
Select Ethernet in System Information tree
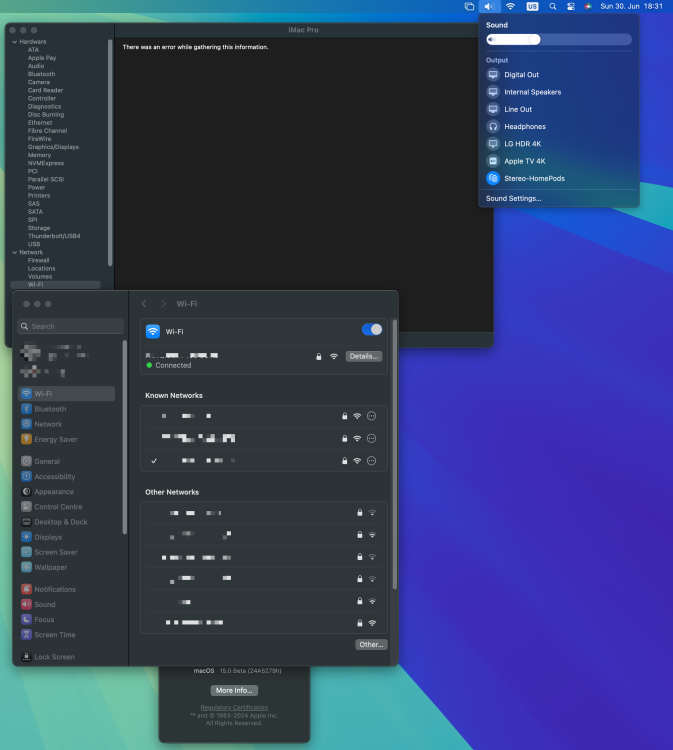tap(40, 123)
